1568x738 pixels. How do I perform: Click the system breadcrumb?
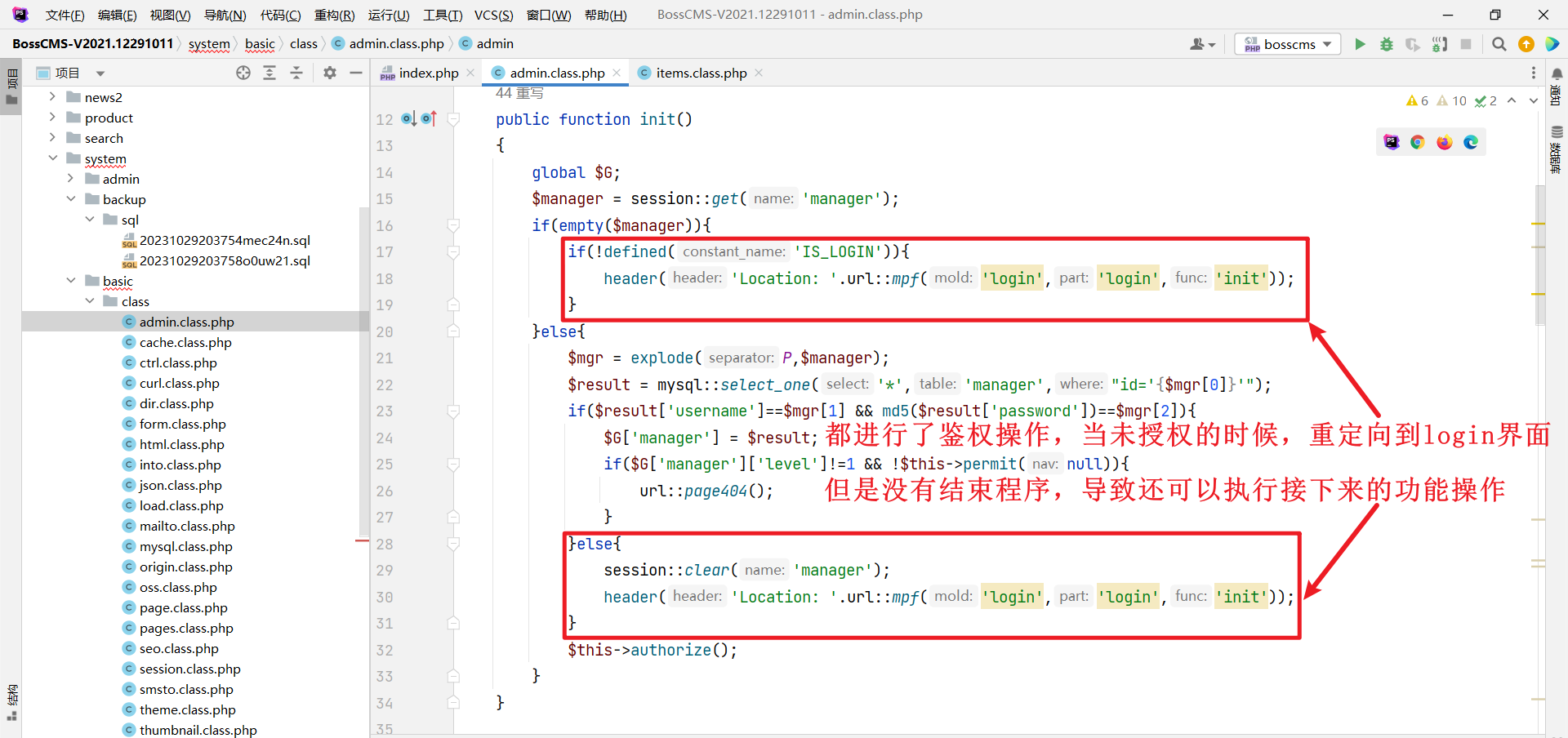pos(209,44)
